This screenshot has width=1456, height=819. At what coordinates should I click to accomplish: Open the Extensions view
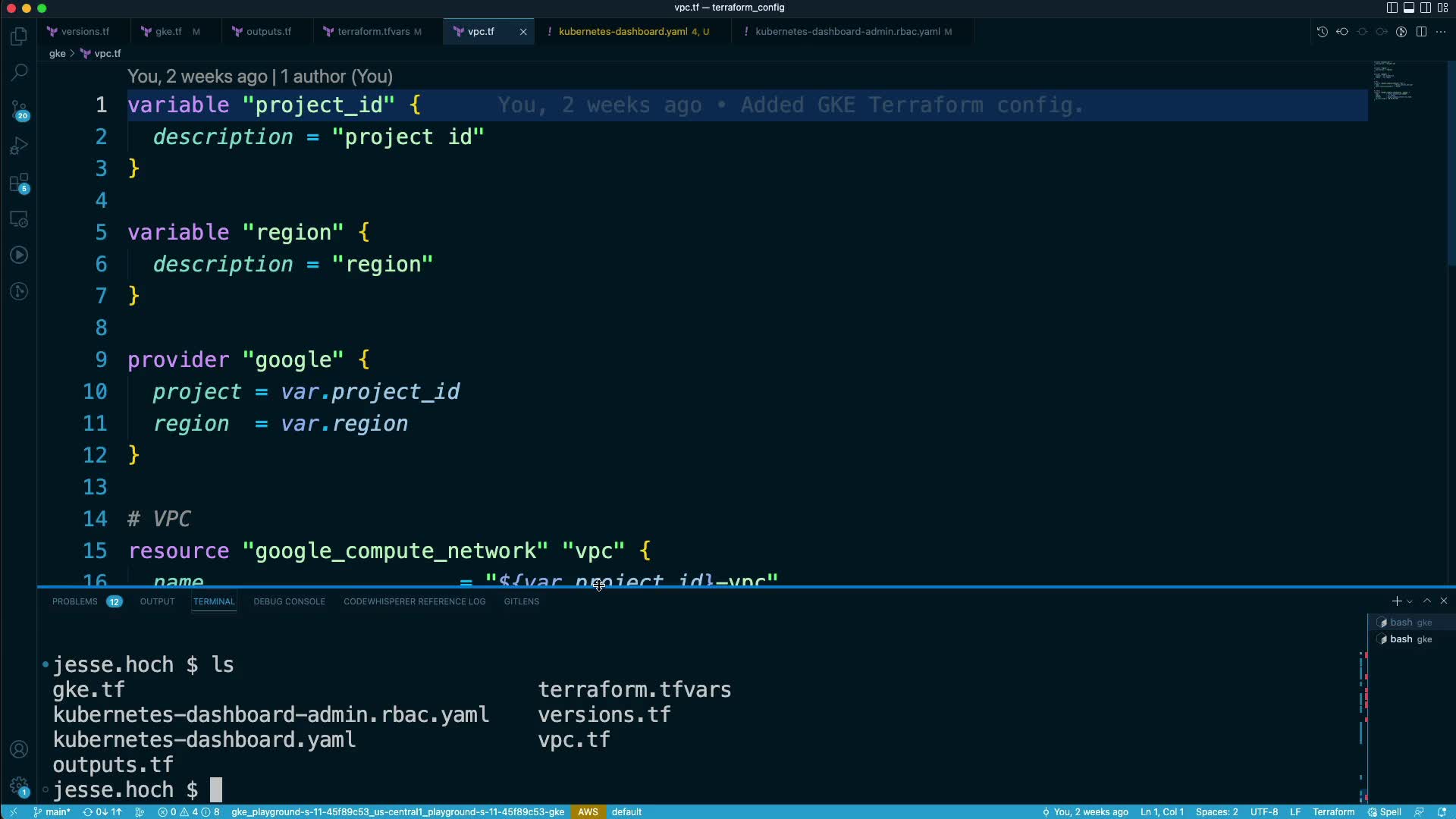[x=19, y=183]
